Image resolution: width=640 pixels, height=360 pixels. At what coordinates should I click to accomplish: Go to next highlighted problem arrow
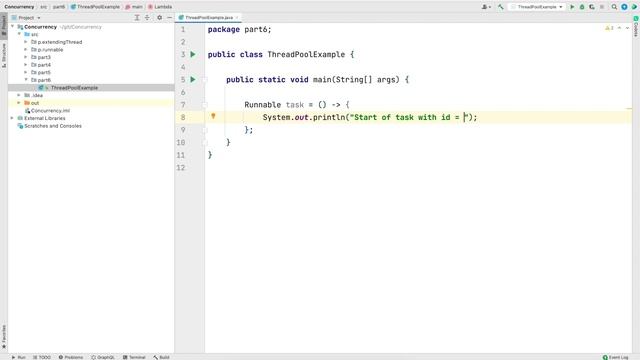tap(627, 28)
